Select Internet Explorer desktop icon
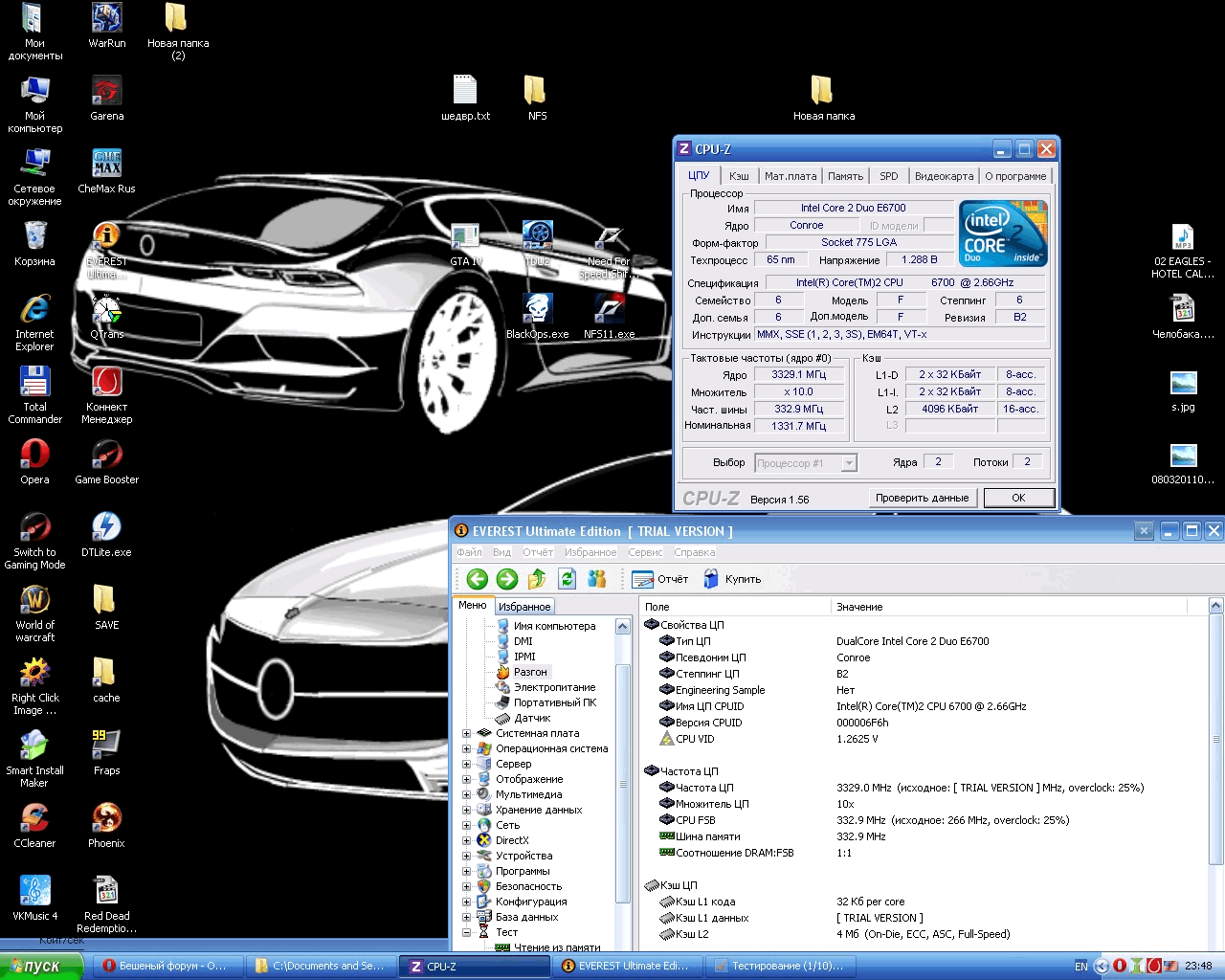 pyautogui.click(x=35, y=323)
